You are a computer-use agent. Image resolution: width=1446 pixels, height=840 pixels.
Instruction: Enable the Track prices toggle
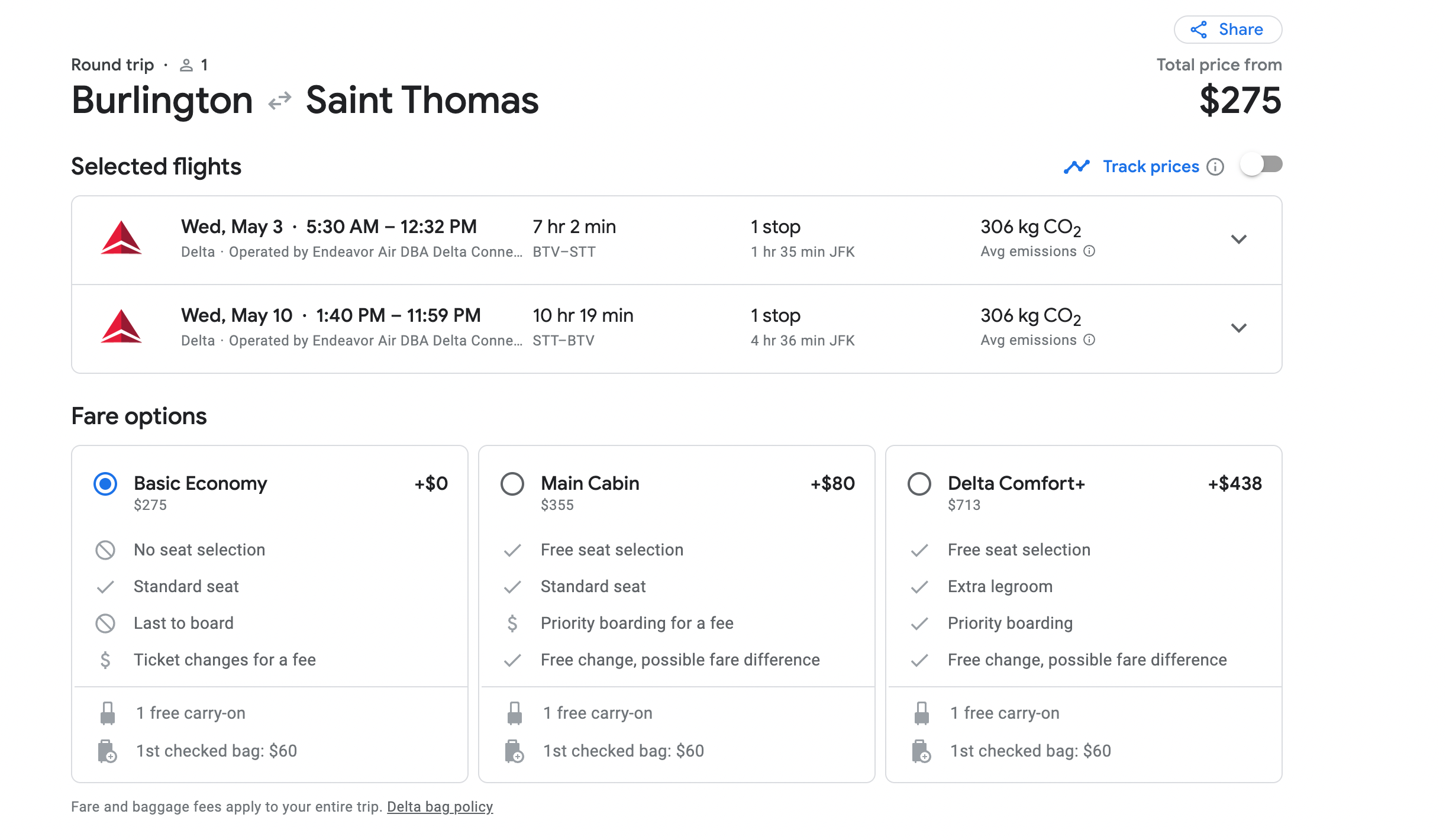pyautogui.click(x=1261, y=165)
